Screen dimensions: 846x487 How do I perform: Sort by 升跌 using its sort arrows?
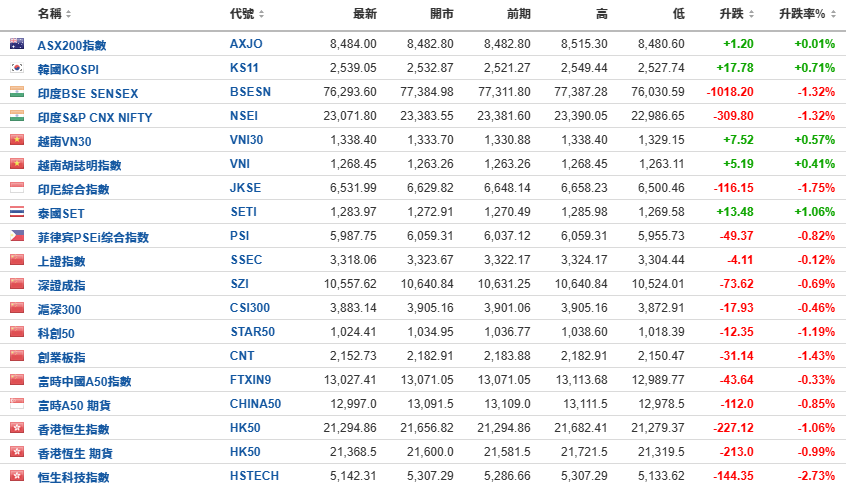(752, 14)
